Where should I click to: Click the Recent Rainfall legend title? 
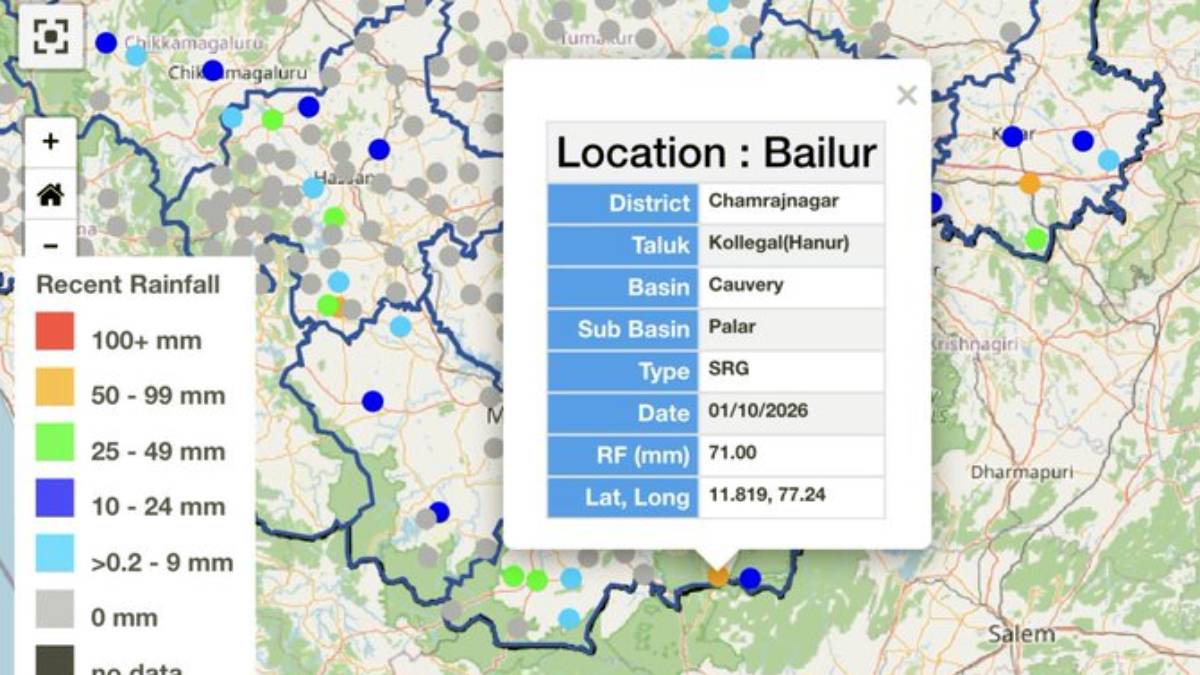tap(128, 285)
